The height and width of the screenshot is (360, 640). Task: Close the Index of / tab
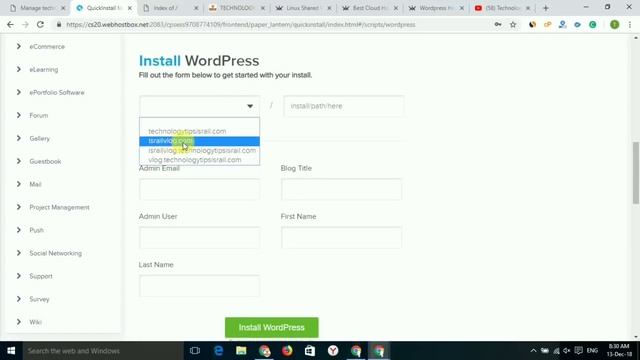[196, 8]
